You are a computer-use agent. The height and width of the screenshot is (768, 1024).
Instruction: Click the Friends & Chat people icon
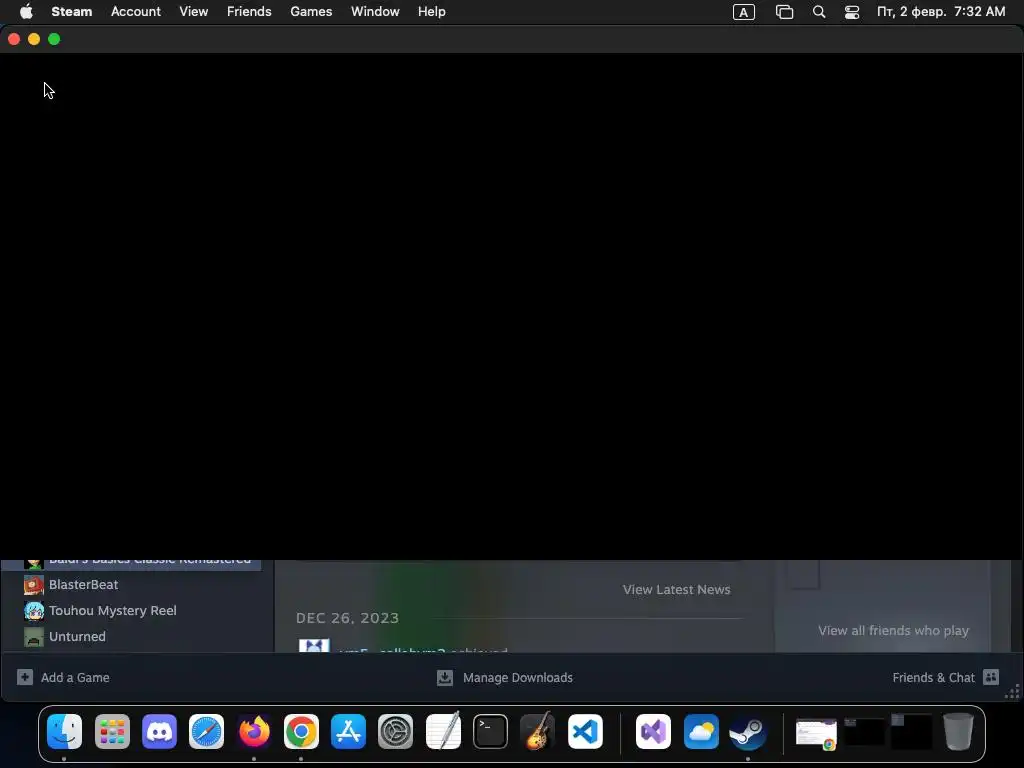[991, 677]
